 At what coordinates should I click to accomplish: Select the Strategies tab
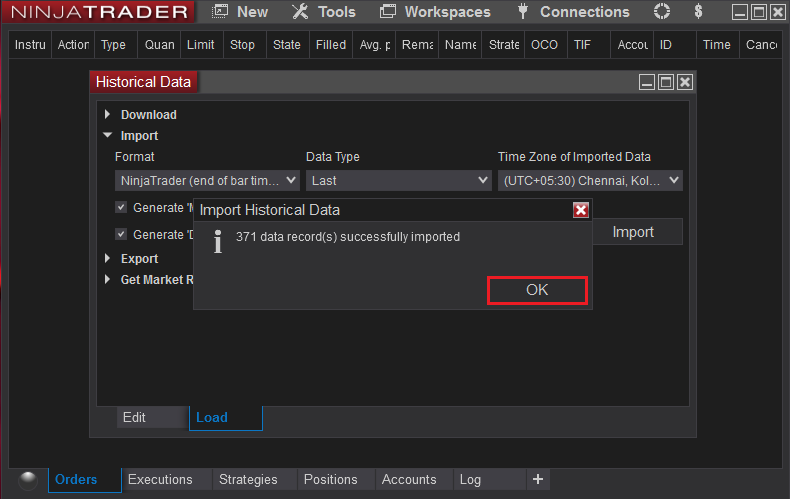pyautogui.click(x=254, y=479)
